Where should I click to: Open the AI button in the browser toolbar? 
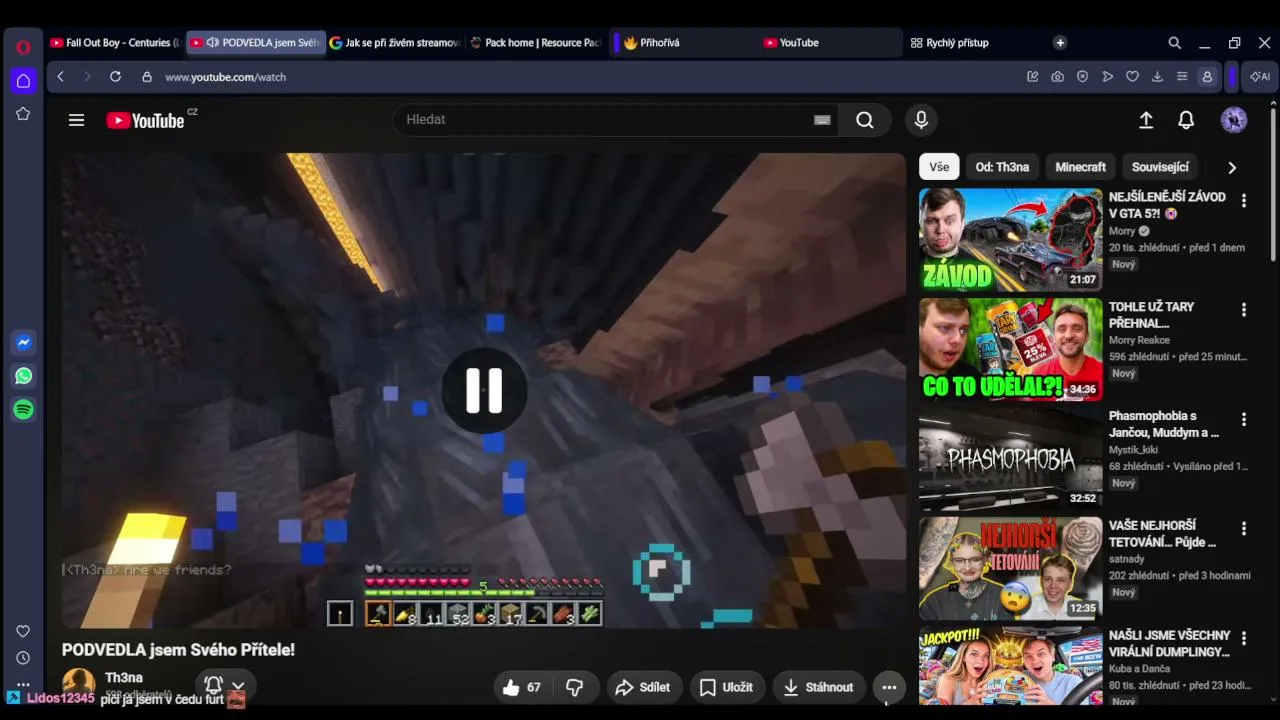click(1260, 77)
